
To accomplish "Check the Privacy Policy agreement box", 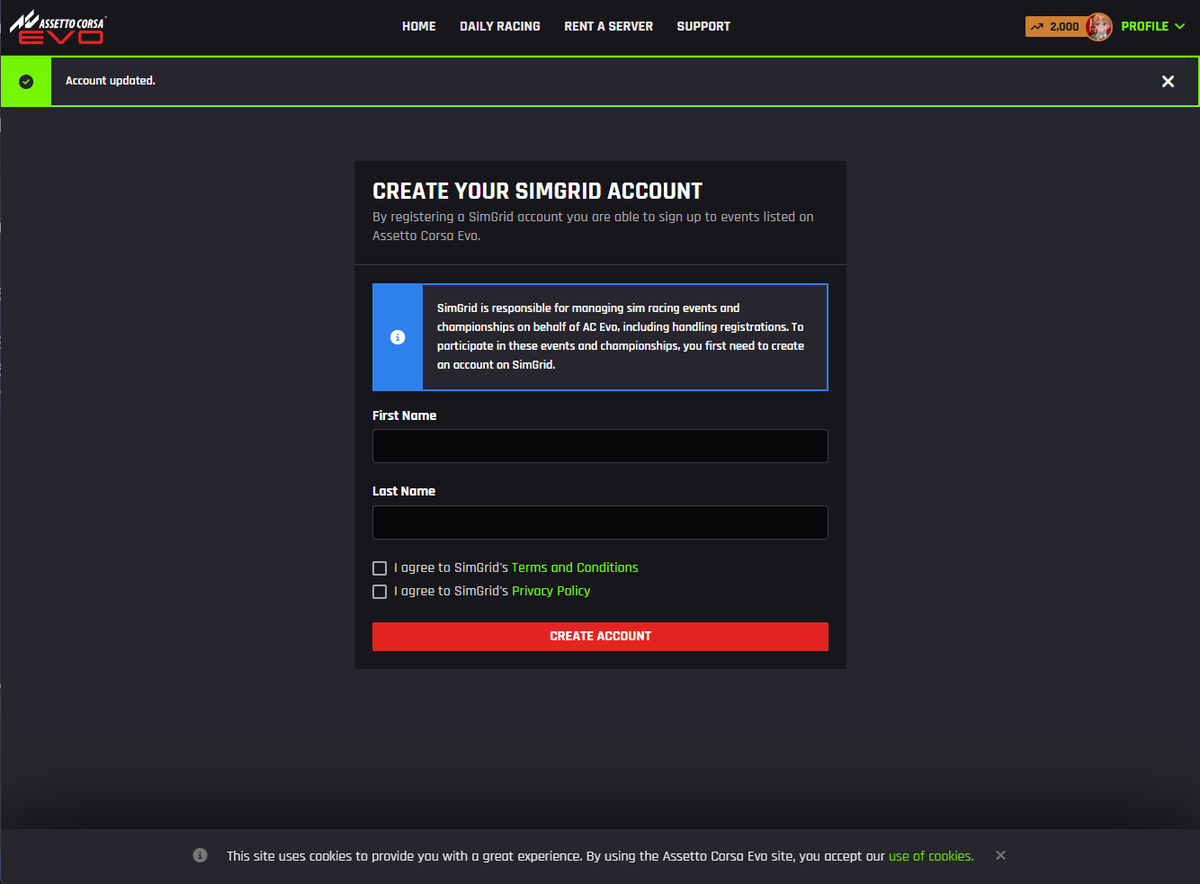I will tap(380, 592).
